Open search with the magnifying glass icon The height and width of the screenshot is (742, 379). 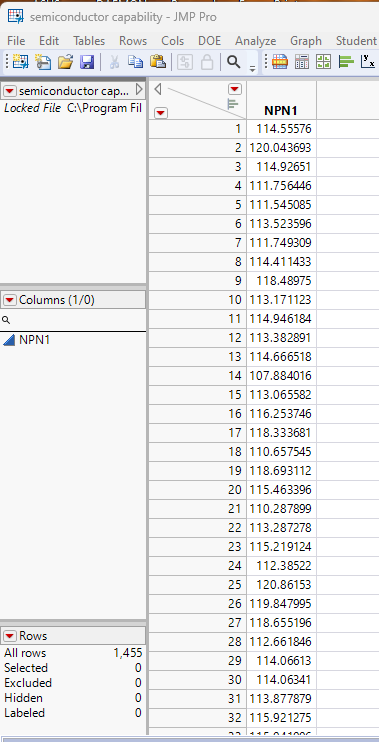click(233, 62)
